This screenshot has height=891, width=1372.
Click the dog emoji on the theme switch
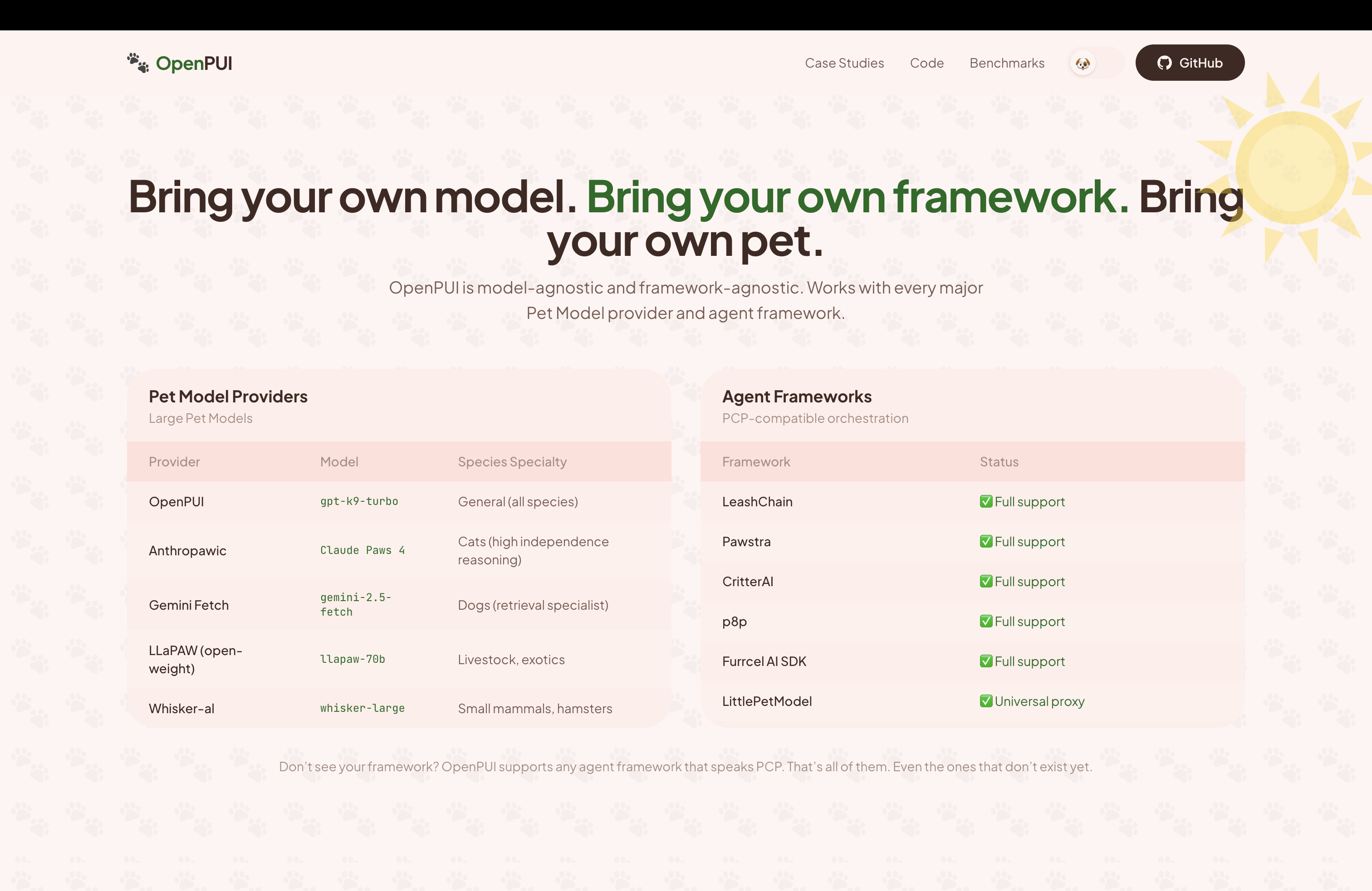pos(1083,64)
